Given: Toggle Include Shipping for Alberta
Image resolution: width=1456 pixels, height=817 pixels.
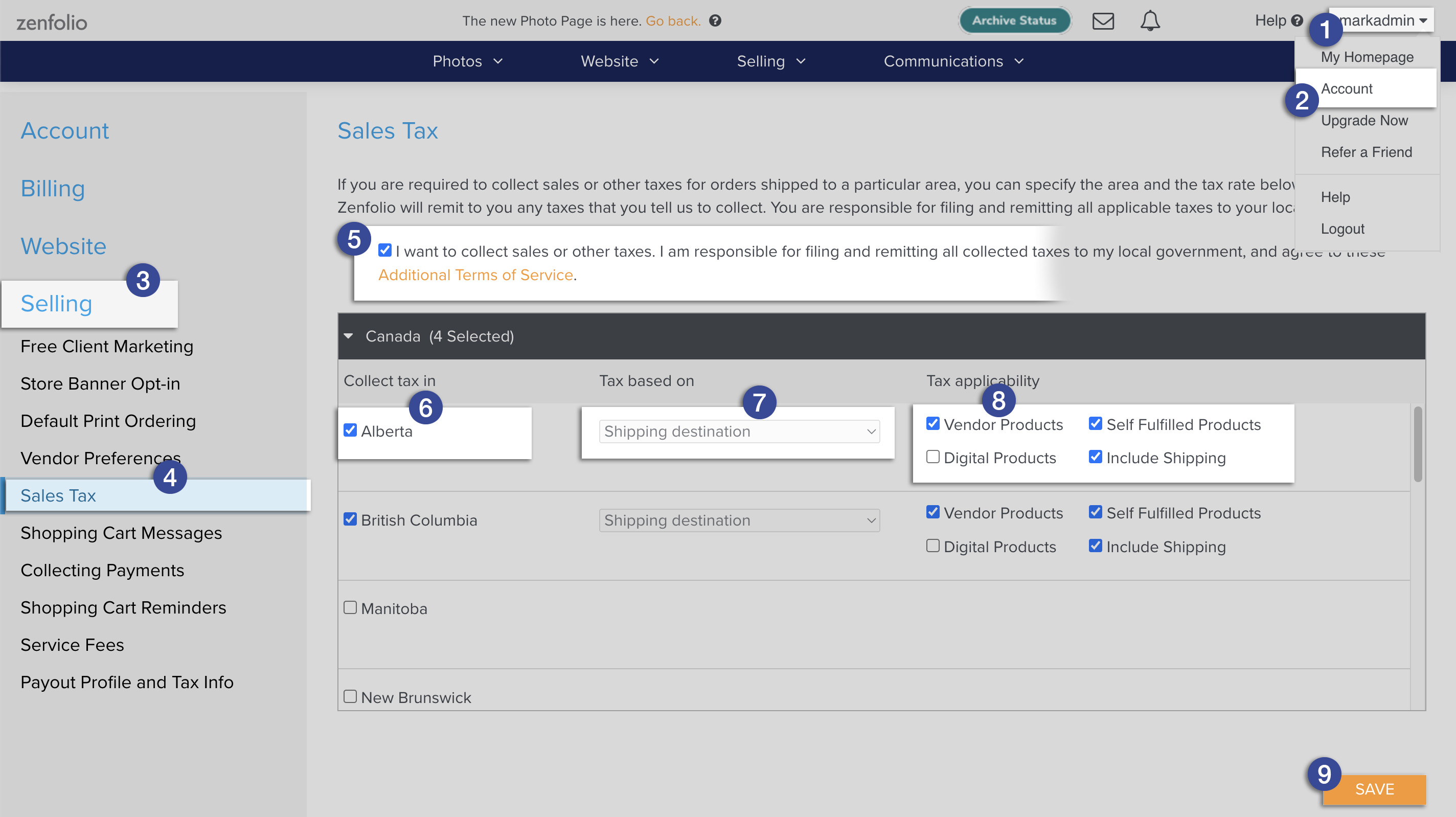Looking at the screenshot, I should coord(1096,457).
